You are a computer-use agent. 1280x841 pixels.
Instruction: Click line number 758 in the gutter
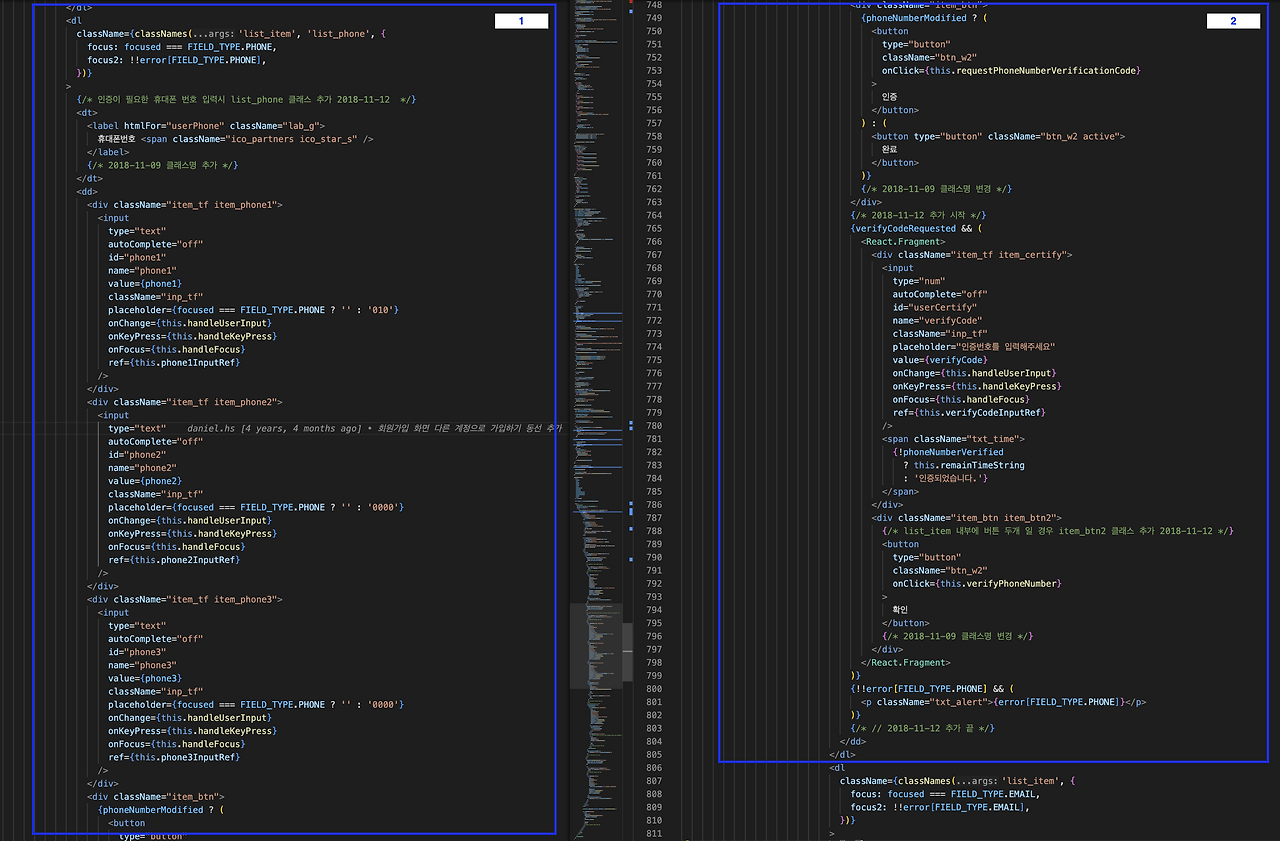[654, 136]
